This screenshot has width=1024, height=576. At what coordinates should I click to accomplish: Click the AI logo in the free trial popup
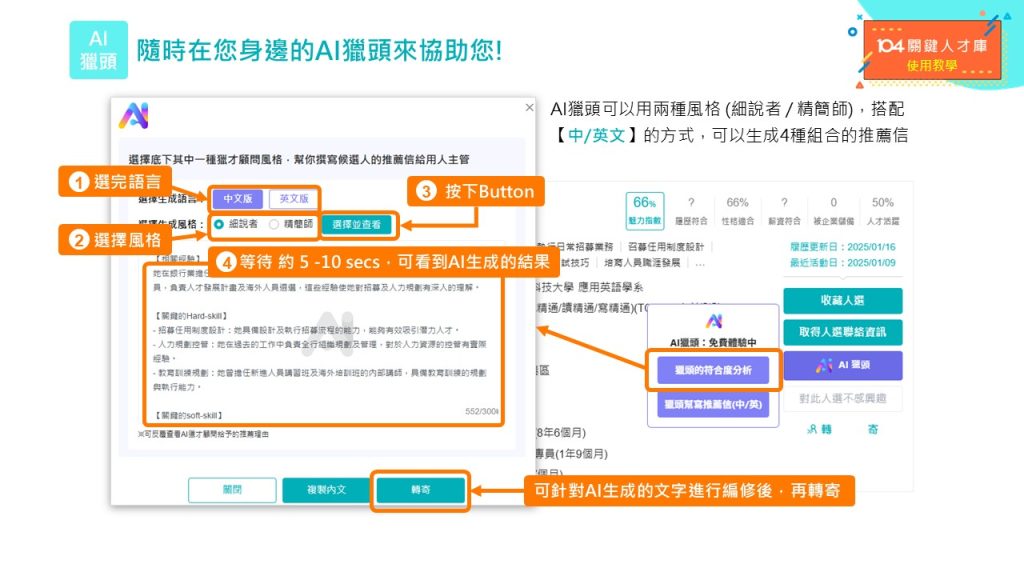pyautogui.click(x=713, y=321)
